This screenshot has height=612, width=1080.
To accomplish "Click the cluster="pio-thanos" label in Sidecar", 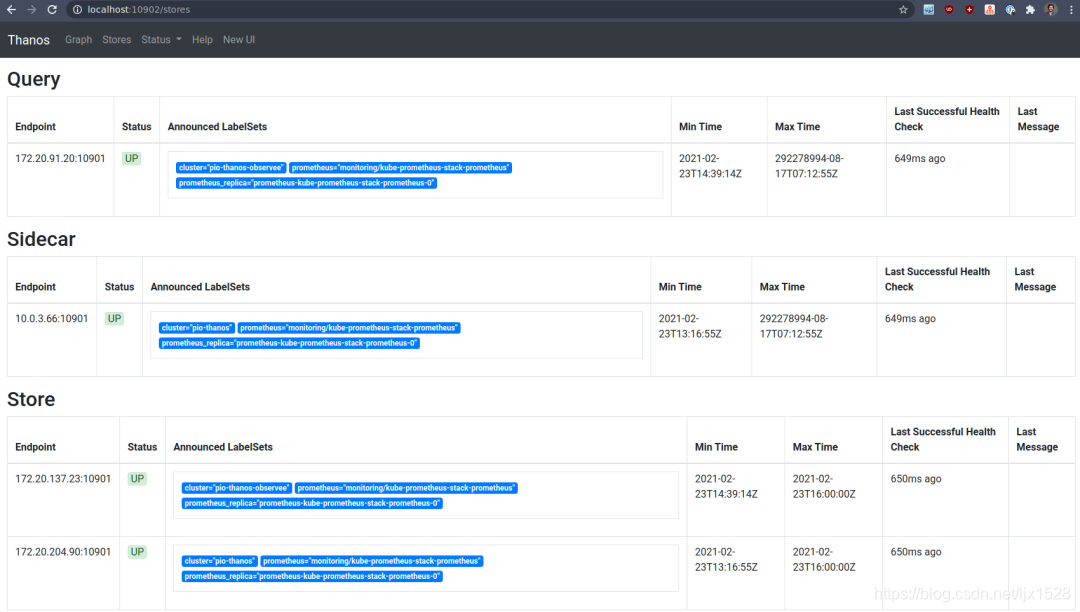I will 197,328.
